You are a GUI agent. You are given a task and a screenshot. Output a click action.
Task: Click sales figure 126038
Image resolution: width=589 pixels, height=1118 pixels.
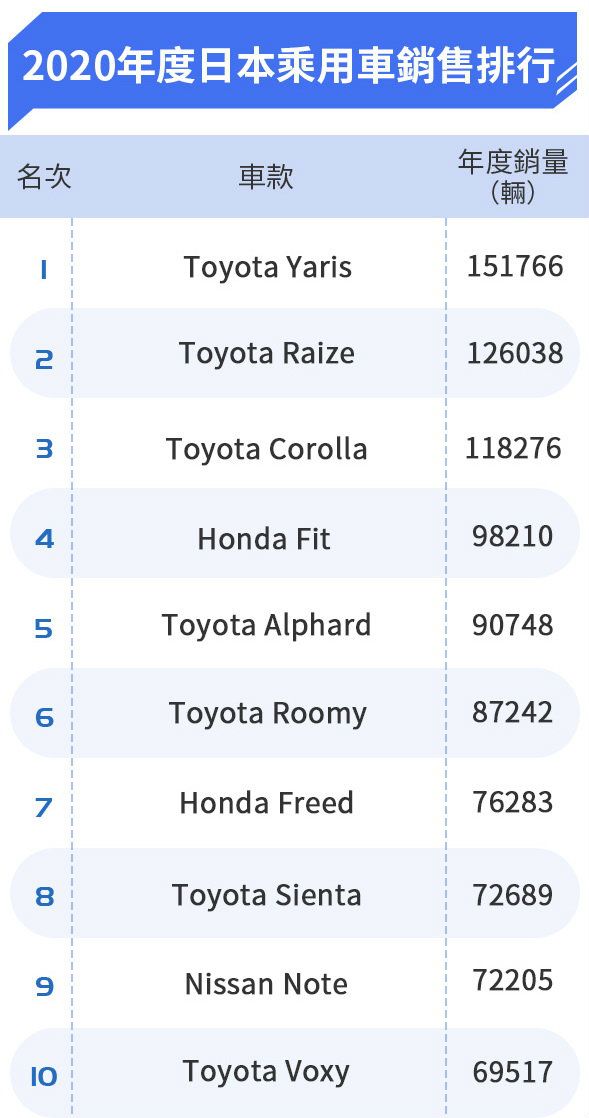515,353
